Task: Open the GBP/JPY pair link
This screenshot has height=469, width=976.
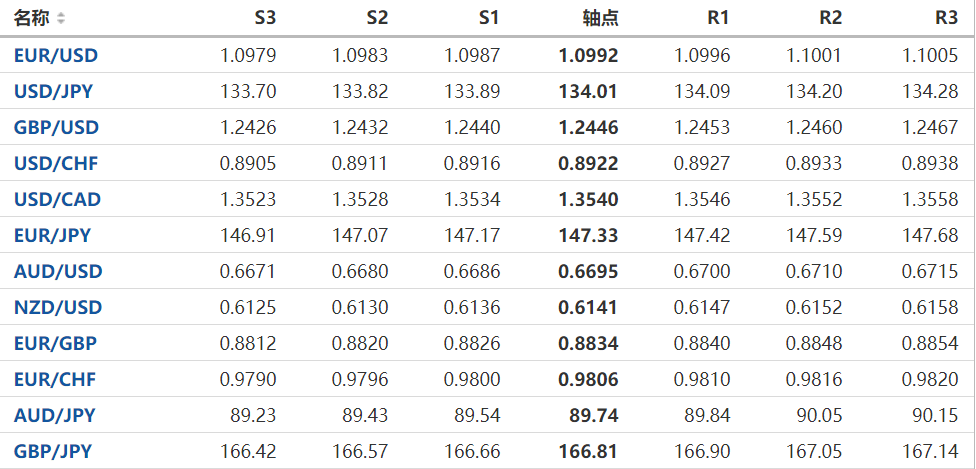Action: 53,452
